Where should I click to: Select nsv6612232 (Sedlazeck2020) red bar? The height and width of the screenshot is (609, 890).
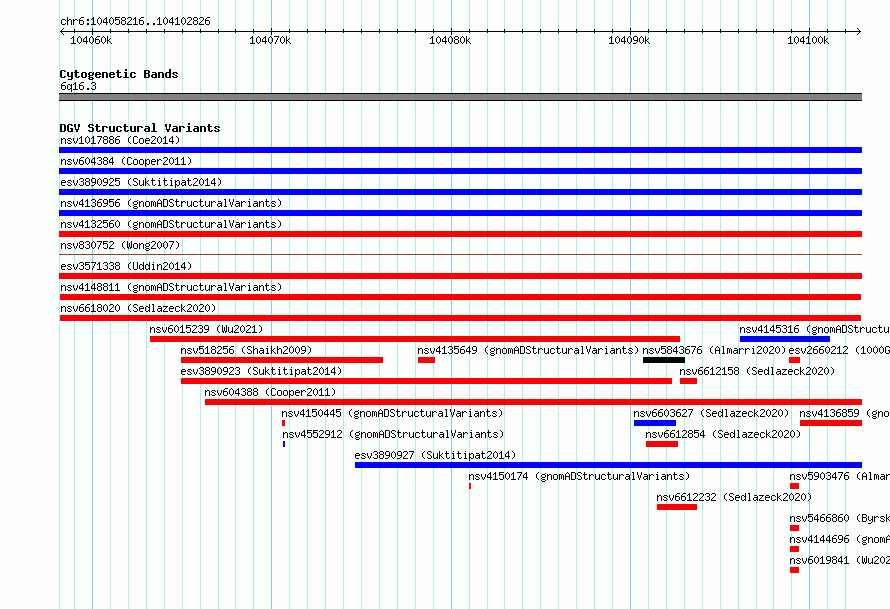click(677, 507)
